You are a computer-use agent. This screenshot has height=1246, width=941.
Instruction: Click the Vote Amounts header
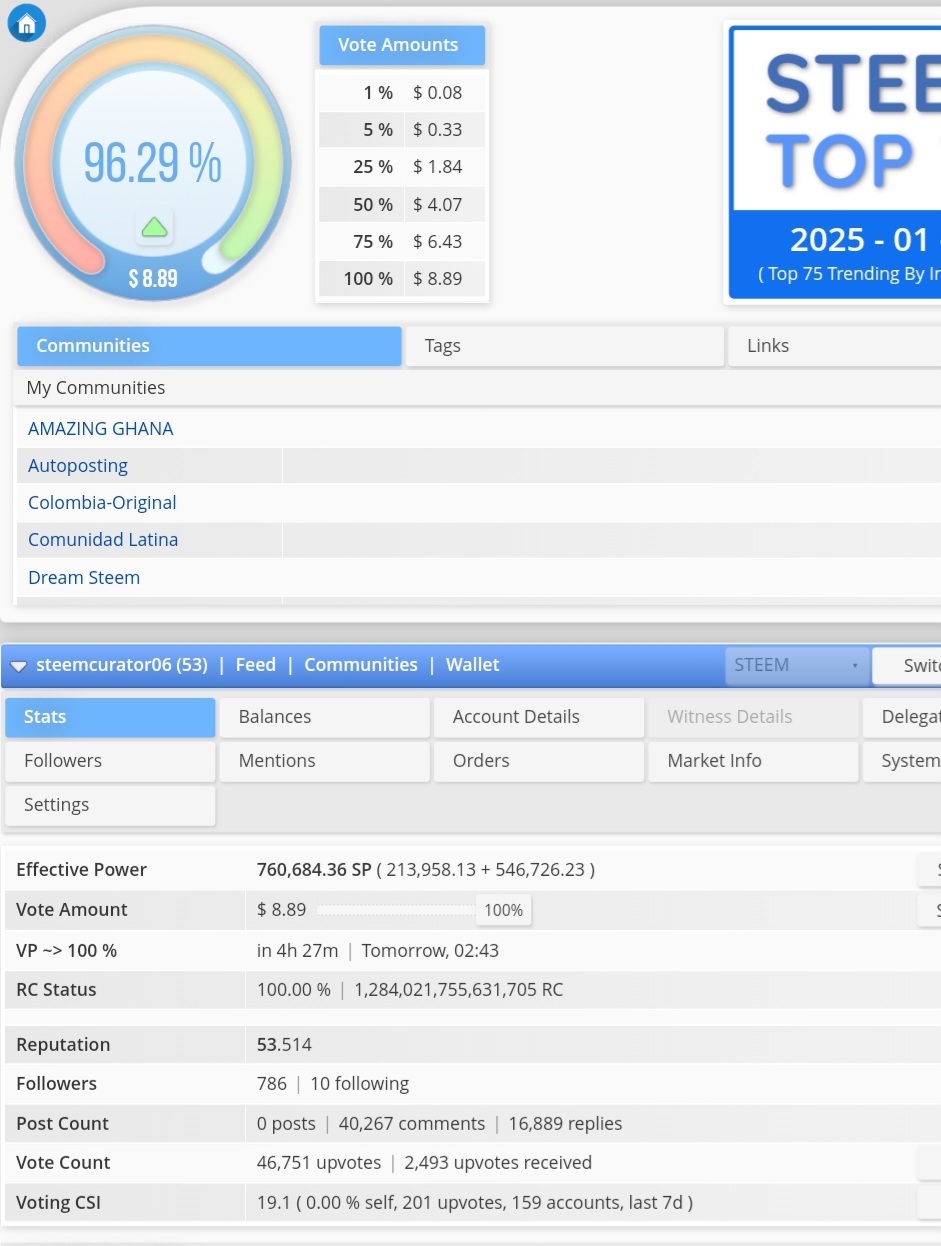point(402,45)
